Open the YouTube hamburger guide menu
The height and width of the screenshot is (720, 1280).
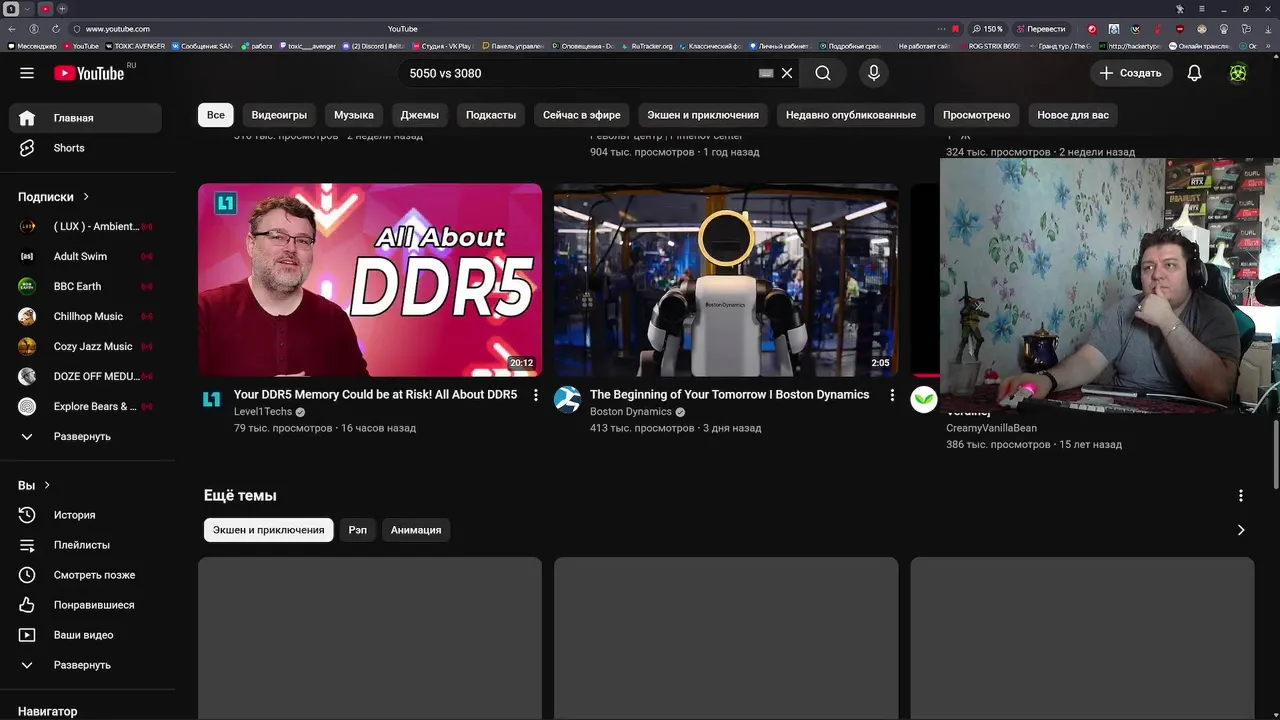(27, 73)
